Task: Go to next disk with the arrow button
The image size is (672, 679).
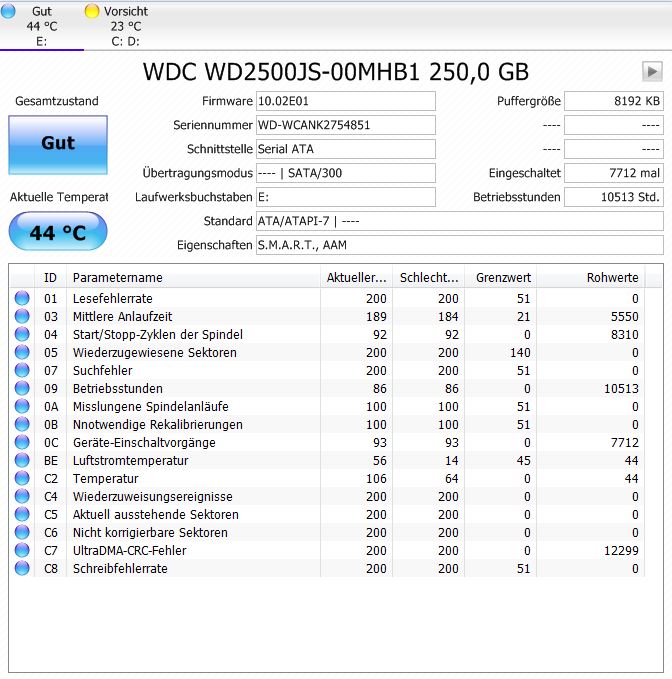Action: pyautogui.click(x=652, y=71)
